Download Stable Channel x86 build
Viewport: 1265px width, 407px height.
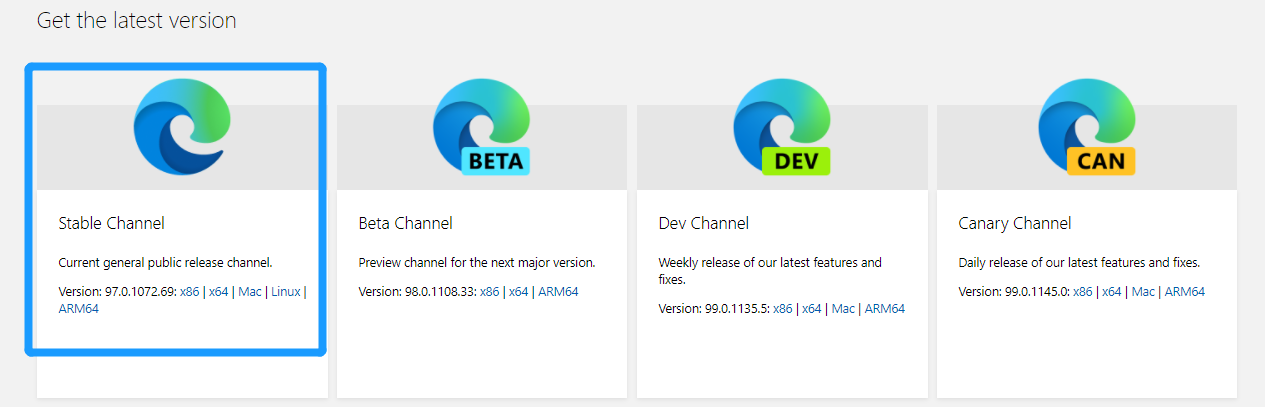pyautogui.click(x=190, y=292)
